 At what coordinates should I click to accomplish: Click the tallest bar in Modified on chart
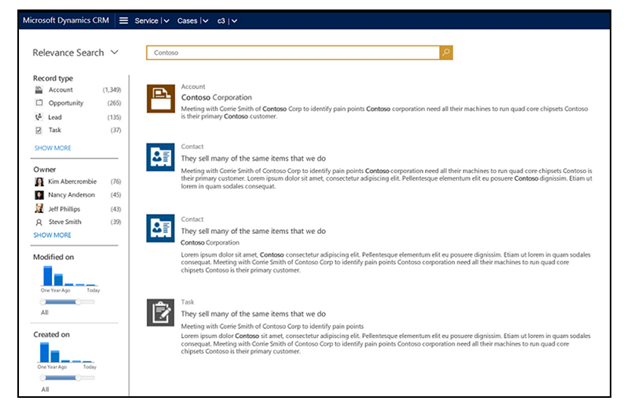[x=48, y=276]
